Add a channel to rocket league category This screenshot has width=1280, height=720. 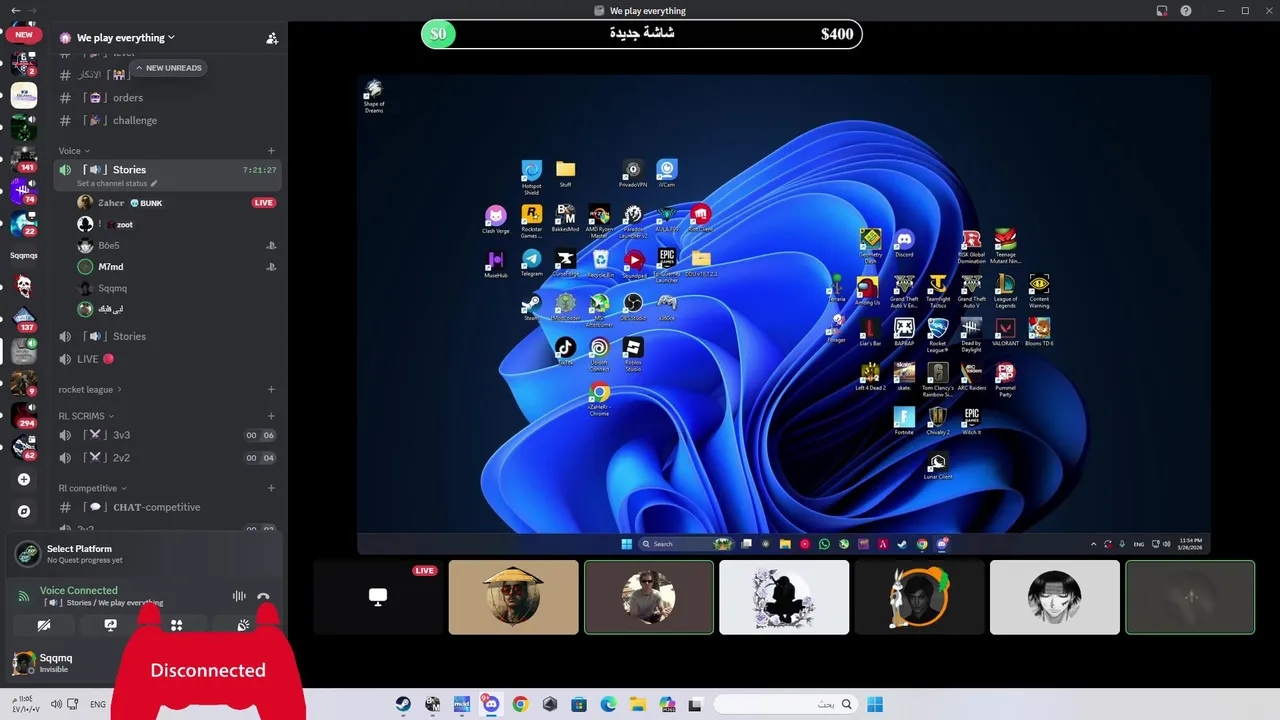(x=271, y=390)
